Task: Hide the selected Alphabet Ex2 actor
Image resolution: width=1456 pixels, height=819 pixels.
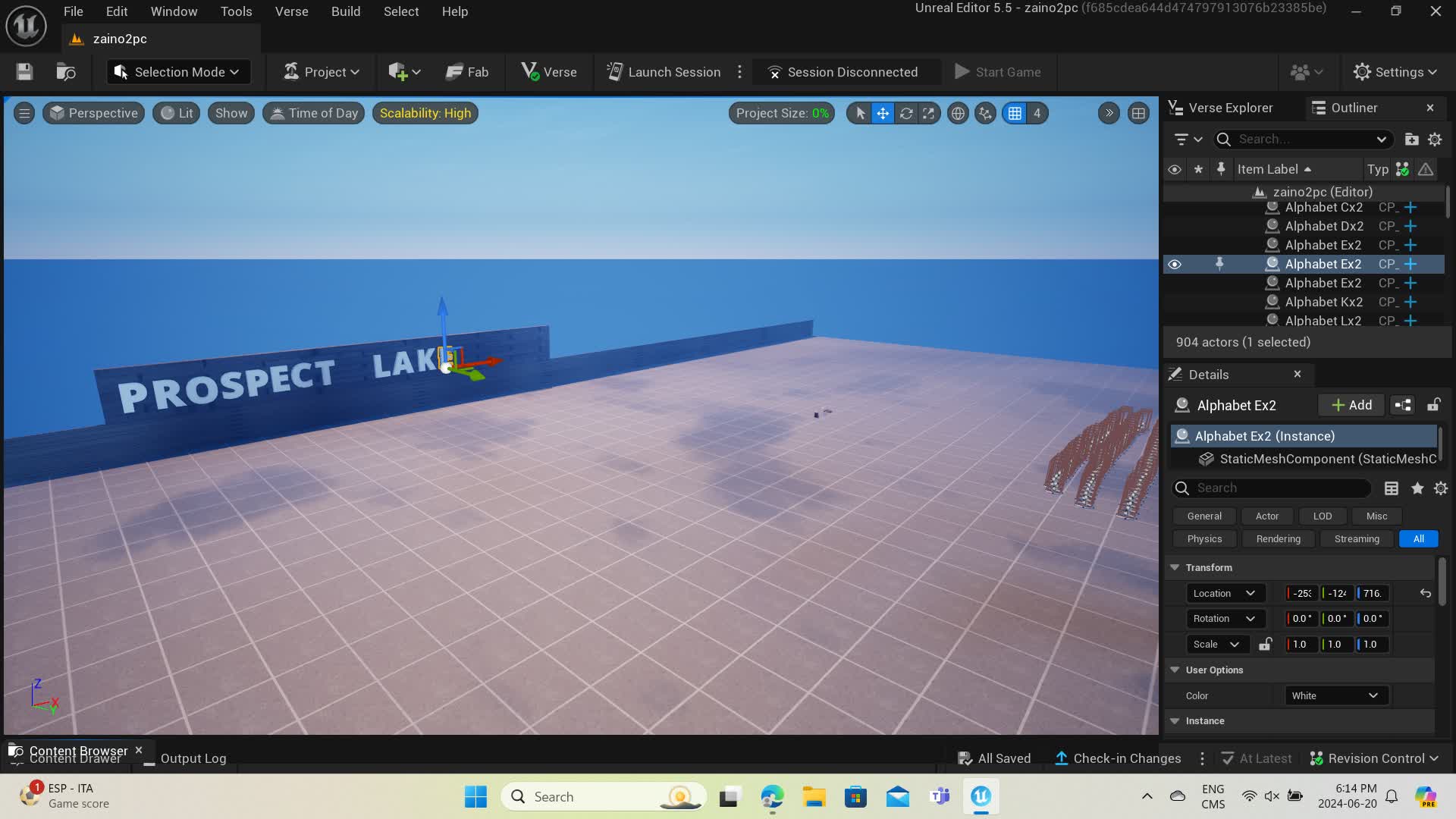Action: tap(1174, 265)
